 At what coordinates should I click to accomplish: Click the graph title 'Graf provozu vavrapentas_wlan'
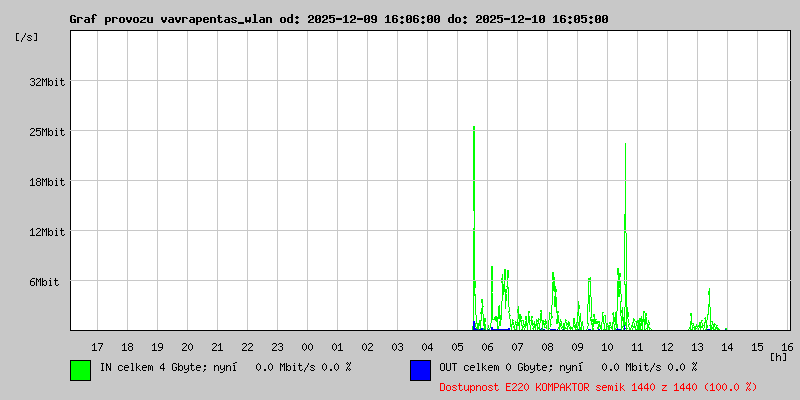(x=171, y=19)
